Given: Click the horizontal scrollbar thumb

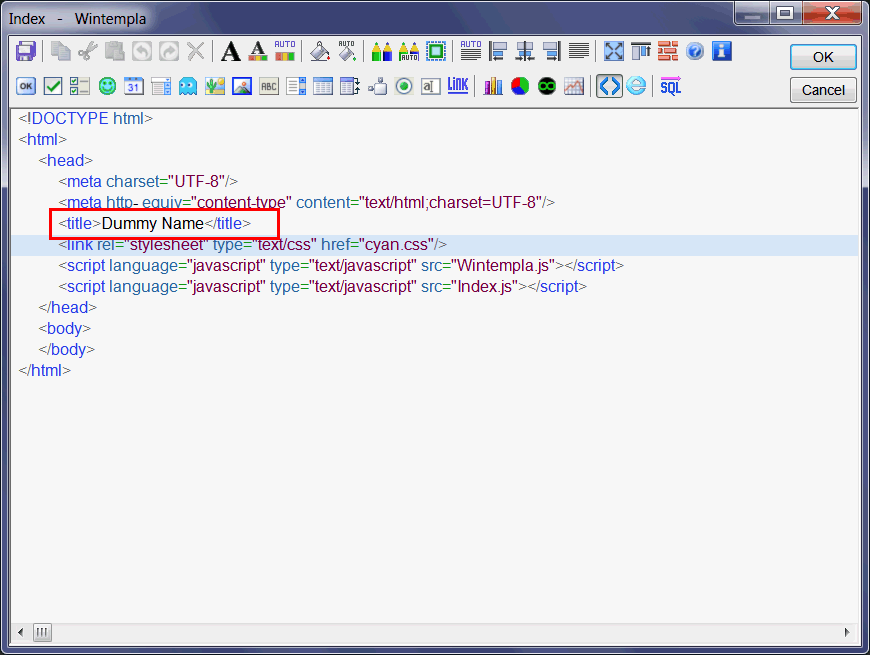Looking at the screenshot, I should 42,632.
